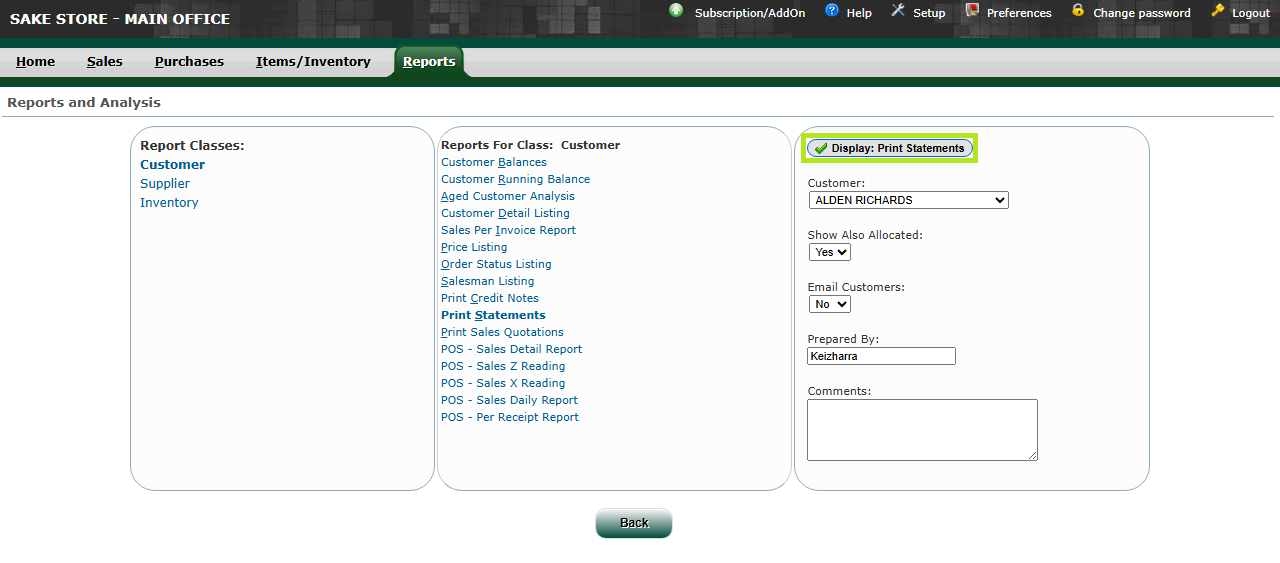Open the Email Customers dropdown

829,304
